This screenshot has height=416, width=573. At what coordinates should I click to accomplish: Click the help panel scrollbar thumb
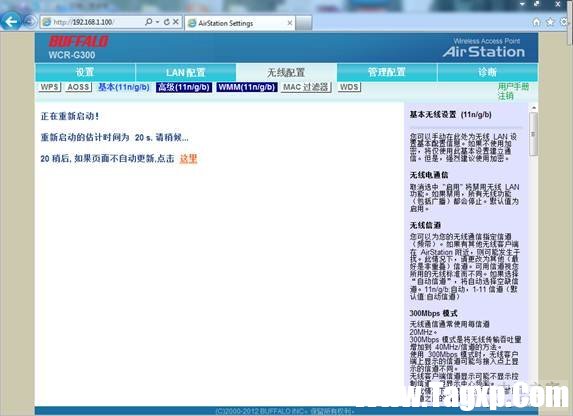(x=533, y=134)
